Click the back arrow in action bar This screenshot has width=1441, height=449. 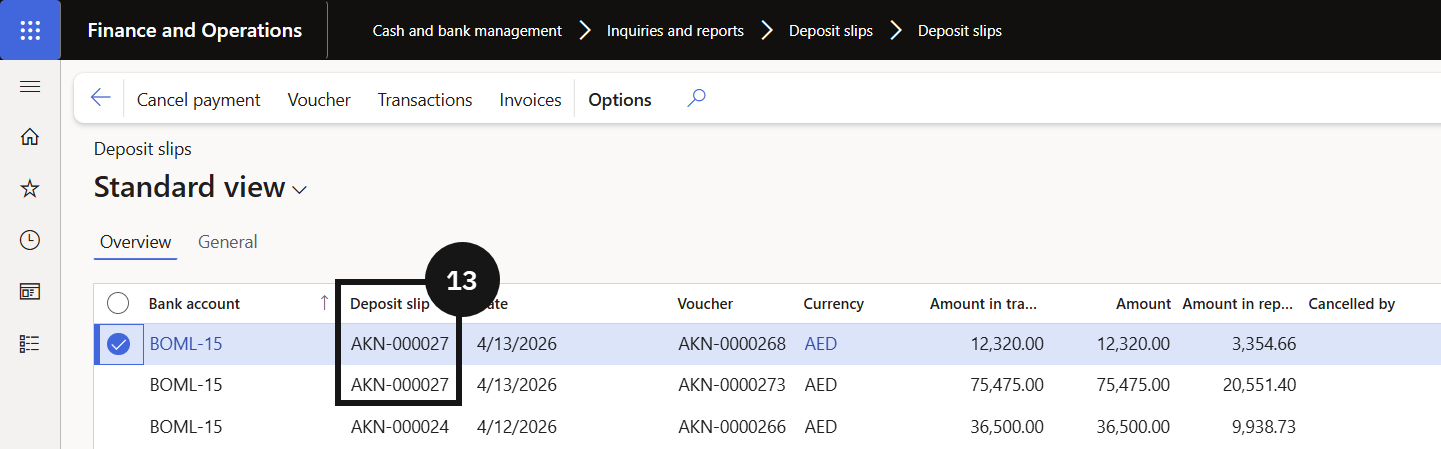tap(100, 98)
